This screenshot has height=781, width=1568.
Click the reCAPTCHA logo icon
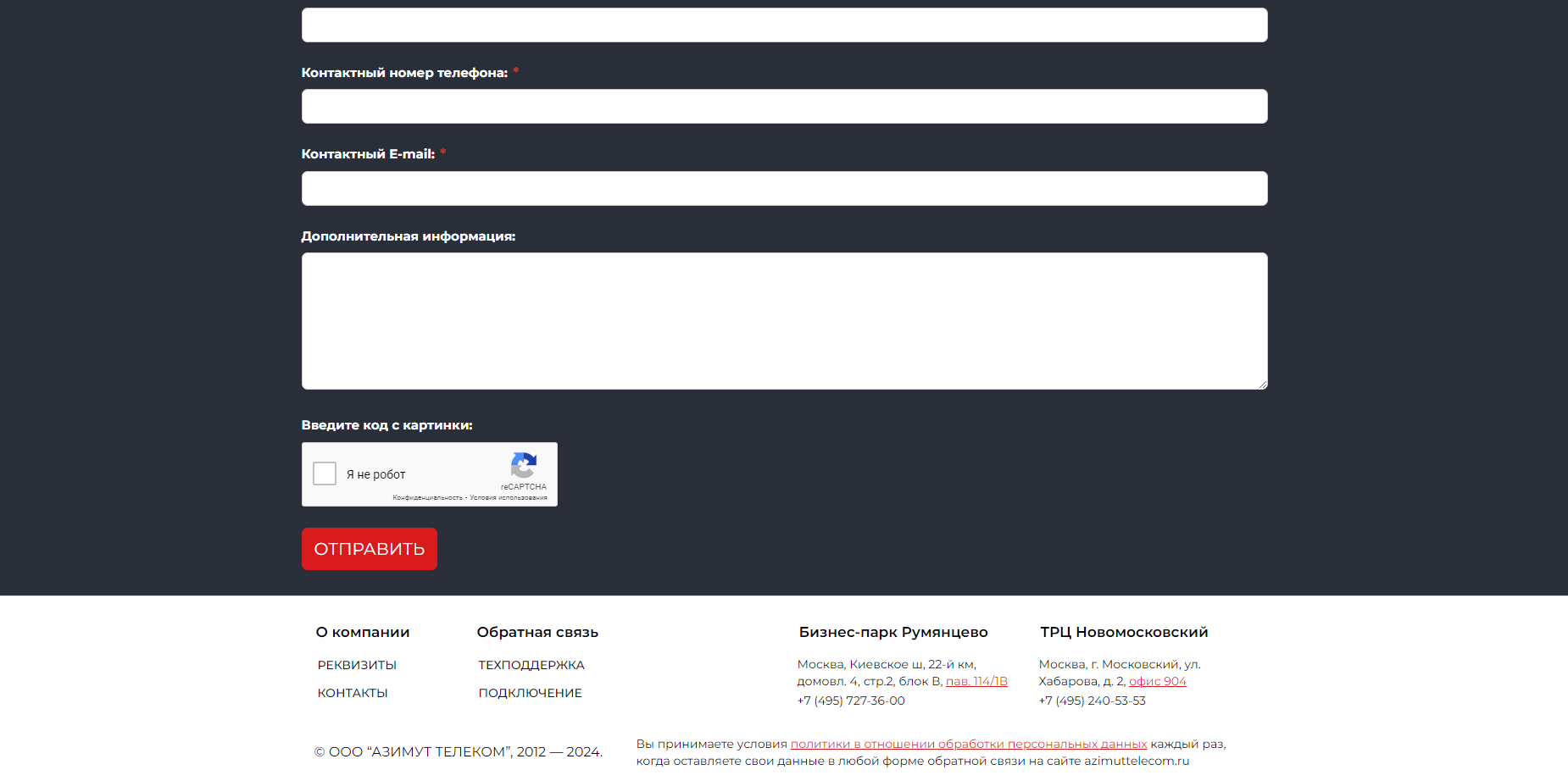[524, 467]
